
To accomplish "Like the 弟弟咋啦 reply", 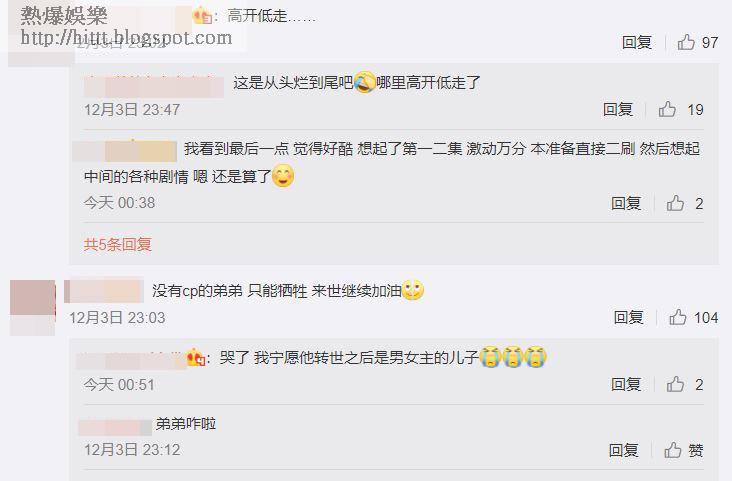I will [673, 450].
